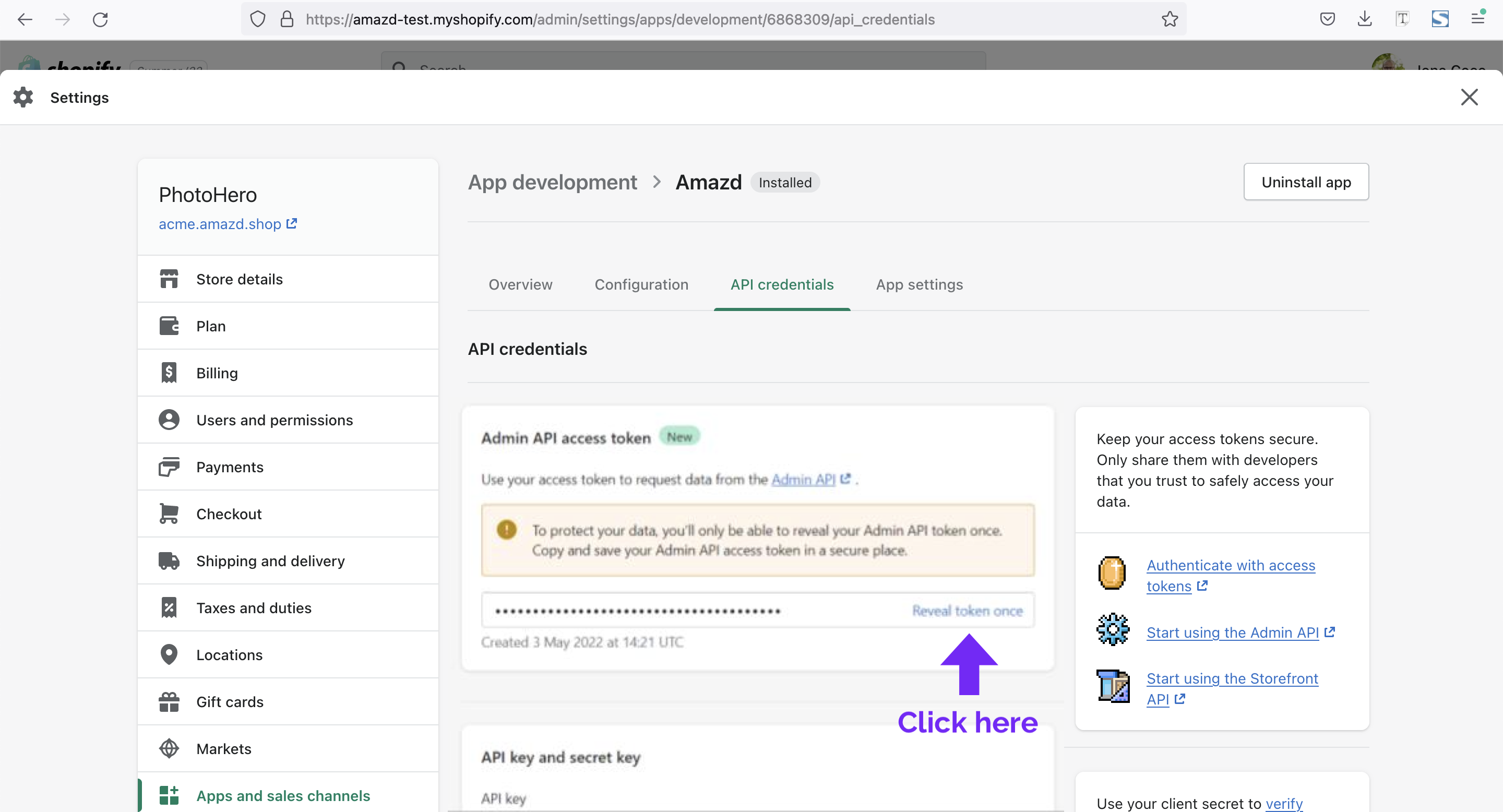Click the Locations pin icon
The height and width of the screenshot is (812, 1503).
pyautogui.click(x=169, y=654)
